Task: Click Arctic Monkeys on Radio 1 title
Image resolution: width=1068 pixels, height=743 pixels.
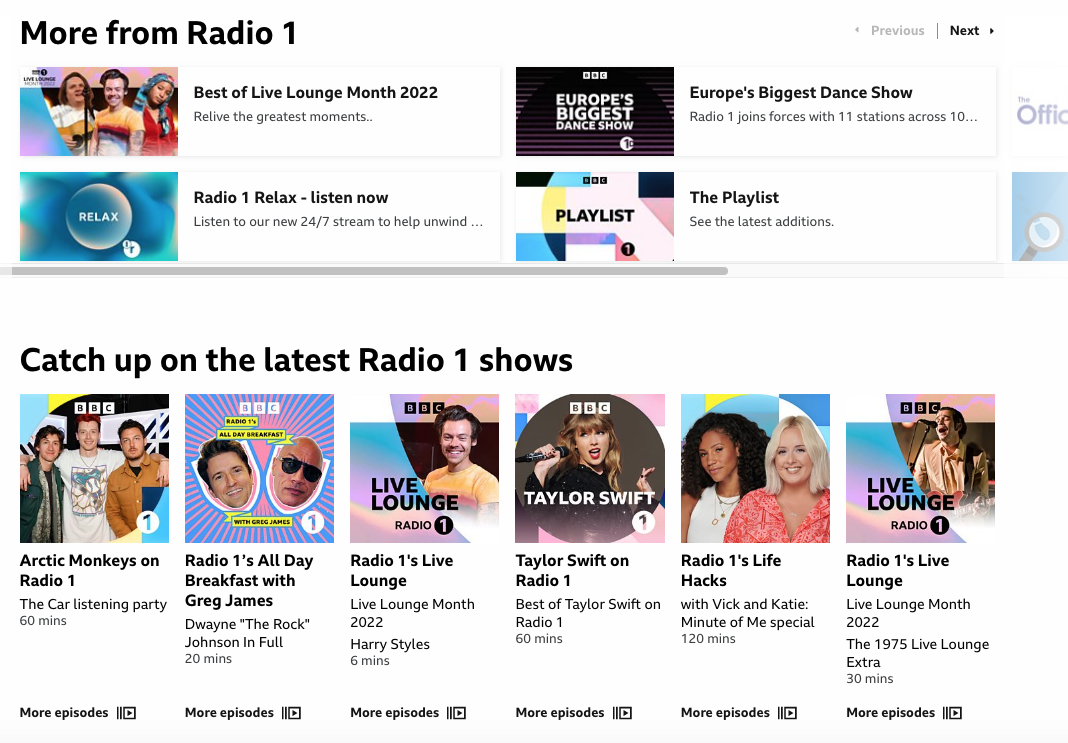Action: [x=89, y=571]
